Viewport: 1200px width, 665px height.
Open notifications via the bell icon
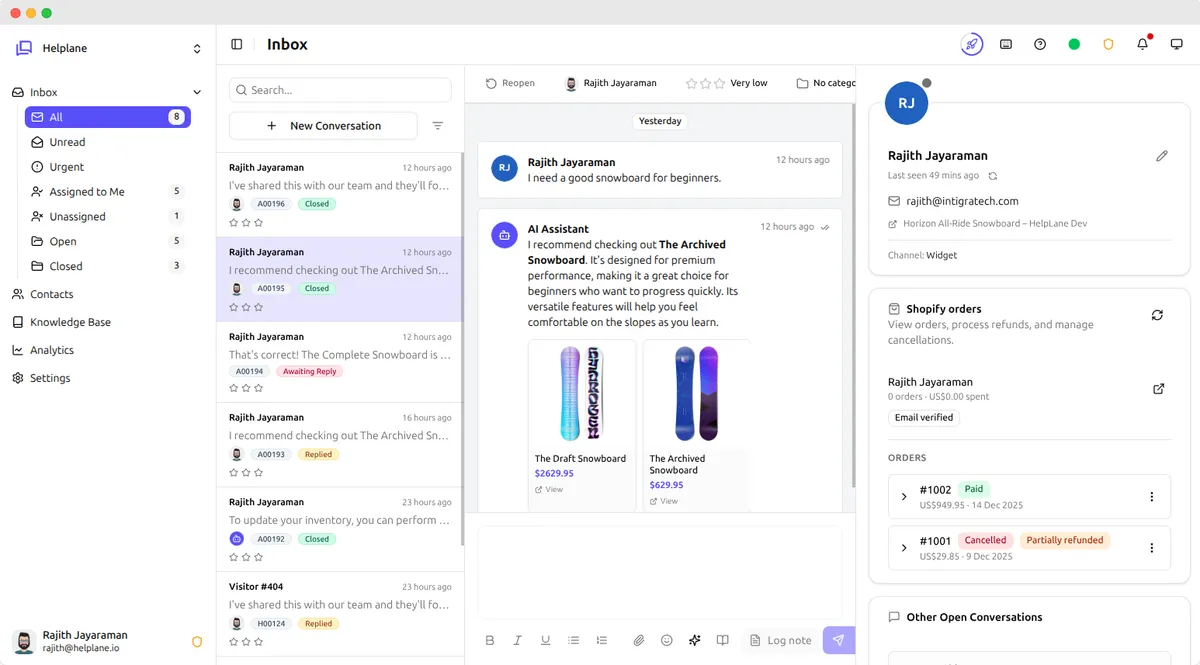[1141, 44]
